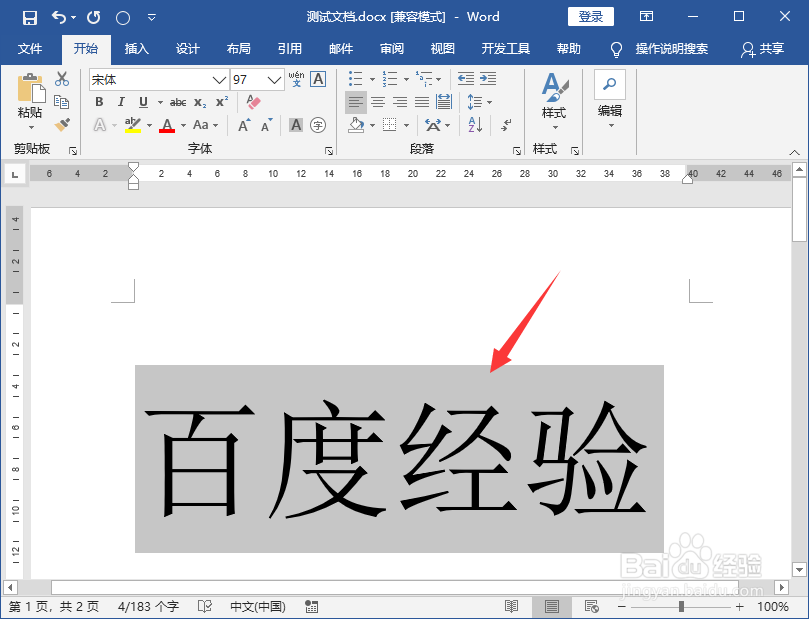The image size is (809, 619).
Task: Select the Format Painter brush
Action: click(62, 124)
